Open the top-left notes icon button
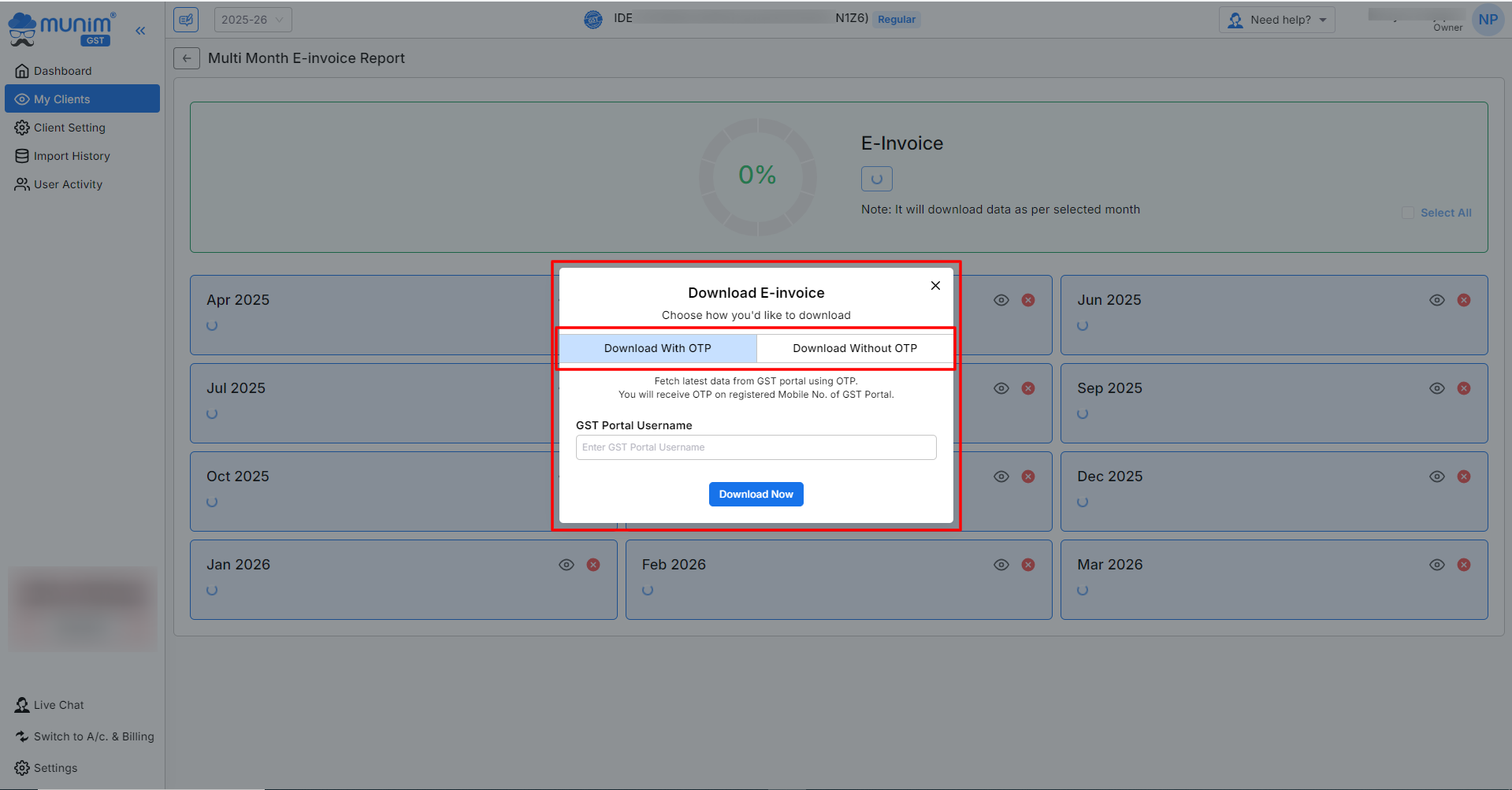The width and height of the screenshot is (1512, 790). [x=186, y=20]
